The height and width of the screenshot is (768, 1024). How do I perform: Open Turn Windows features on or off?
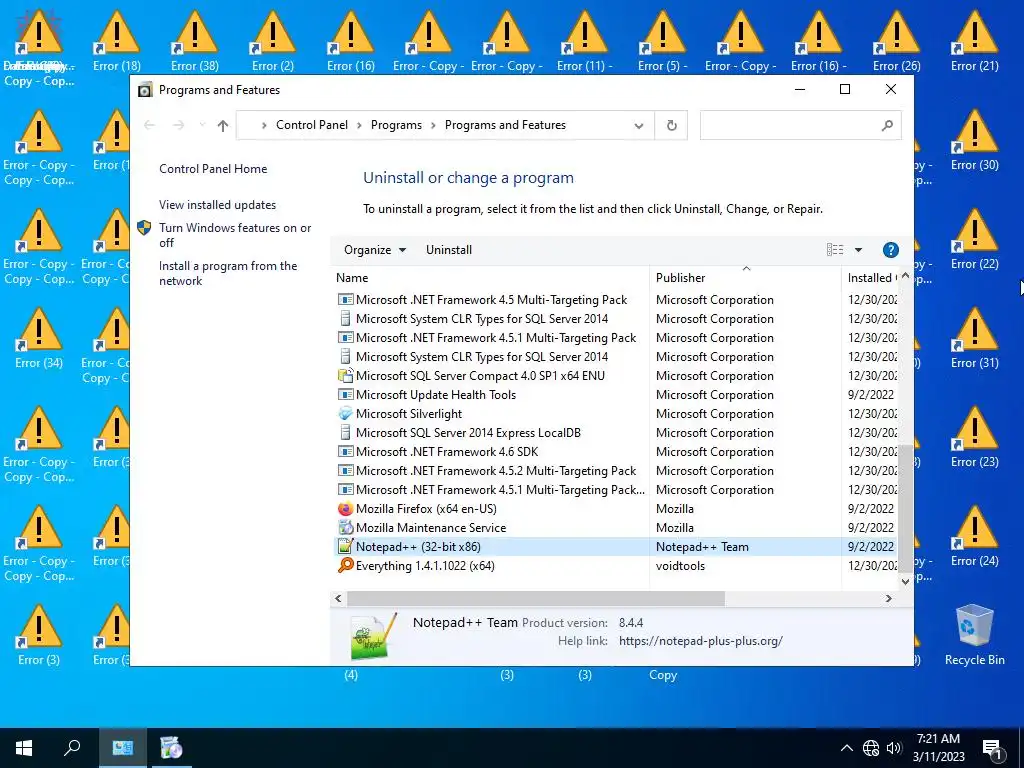pyautogui.click(x=235, y=235)
